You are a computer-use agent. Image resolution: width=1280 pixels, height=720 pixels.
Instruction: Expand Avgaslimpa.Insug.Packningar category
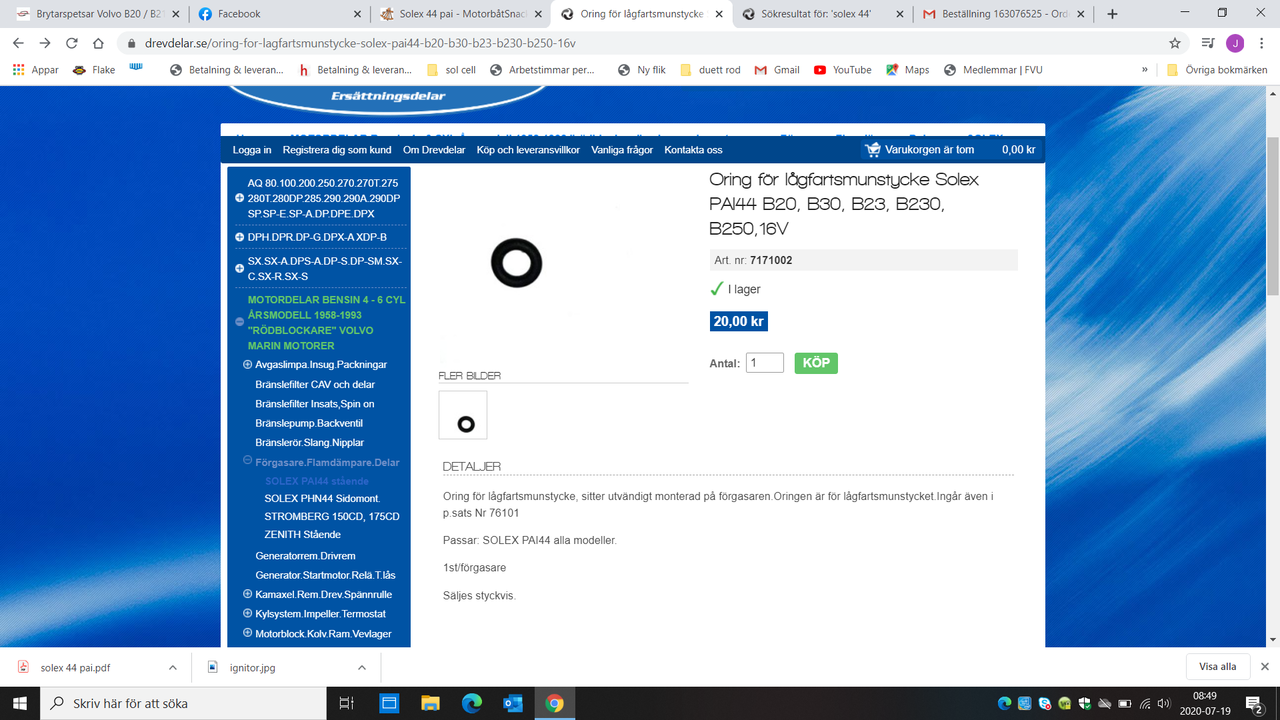click(248, 365)
